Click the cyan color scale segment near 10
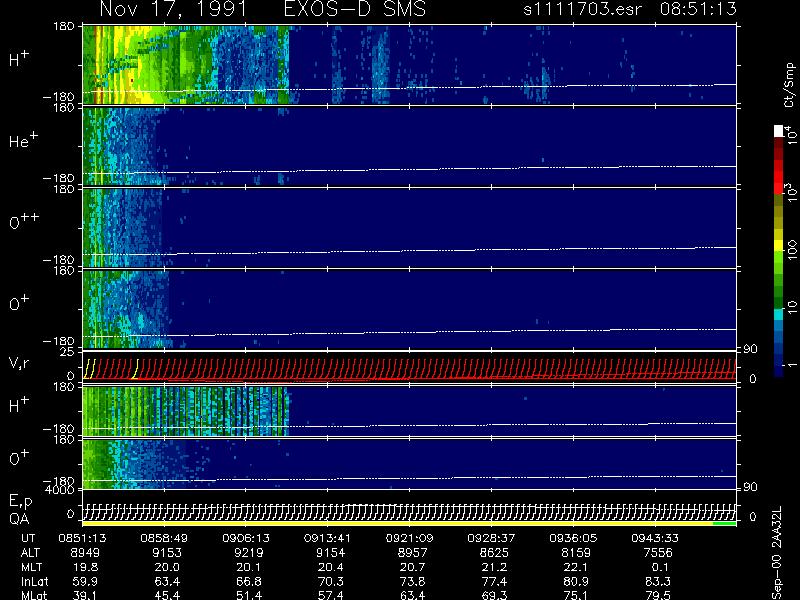 click(x=779, y=314)
